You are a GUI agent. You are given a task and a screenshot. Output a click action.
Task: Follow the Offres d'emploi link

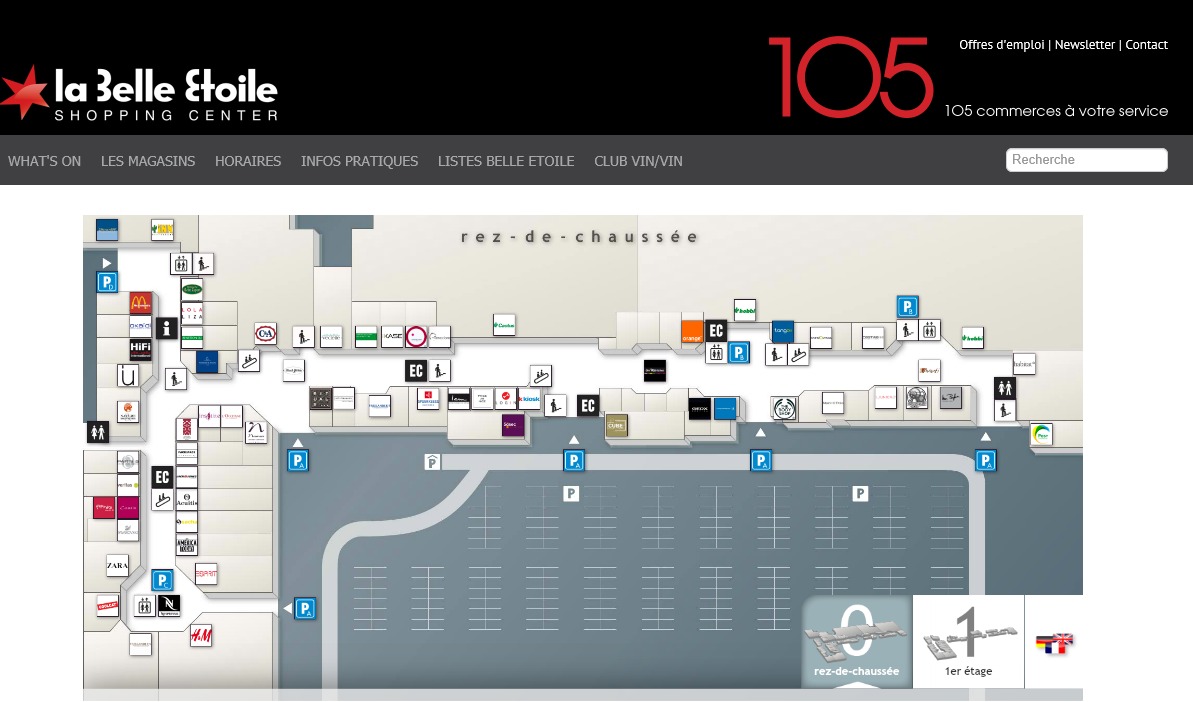(1001, 45)
